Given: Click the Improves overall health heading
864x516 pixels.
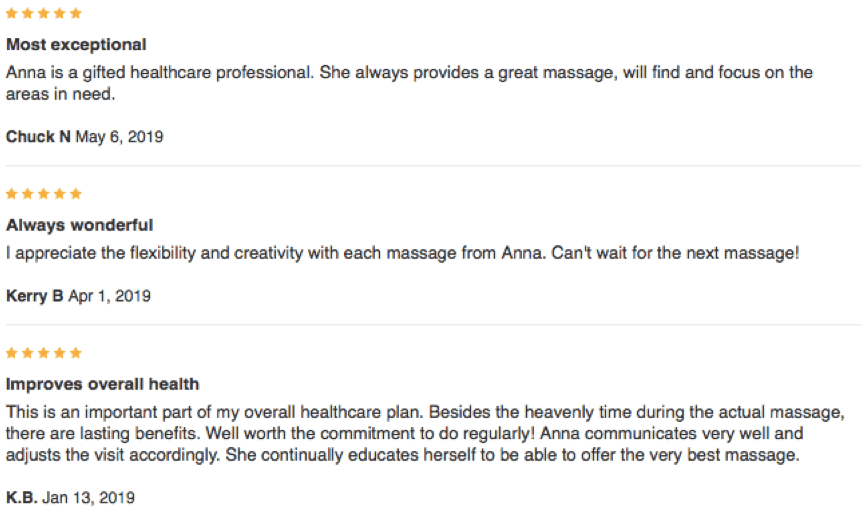Looking at the screenshot, I should click(102, 384).
